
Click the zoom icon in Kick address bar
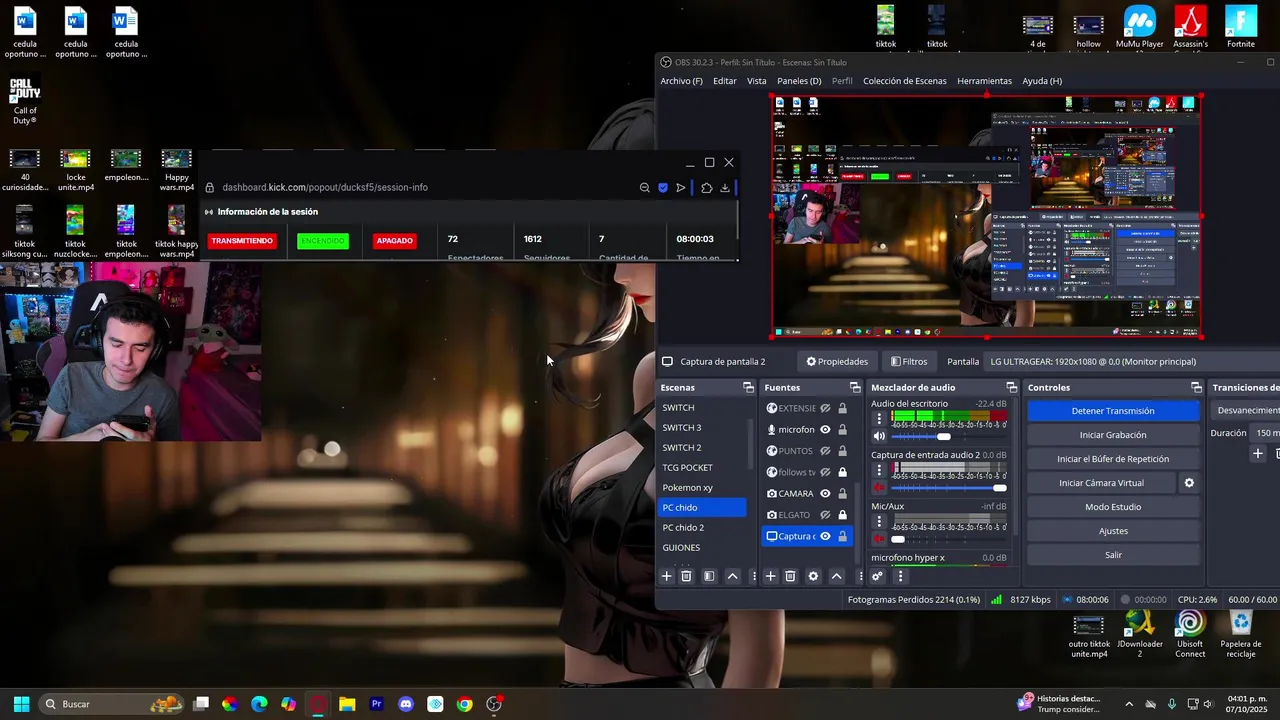tap(644, 188)
